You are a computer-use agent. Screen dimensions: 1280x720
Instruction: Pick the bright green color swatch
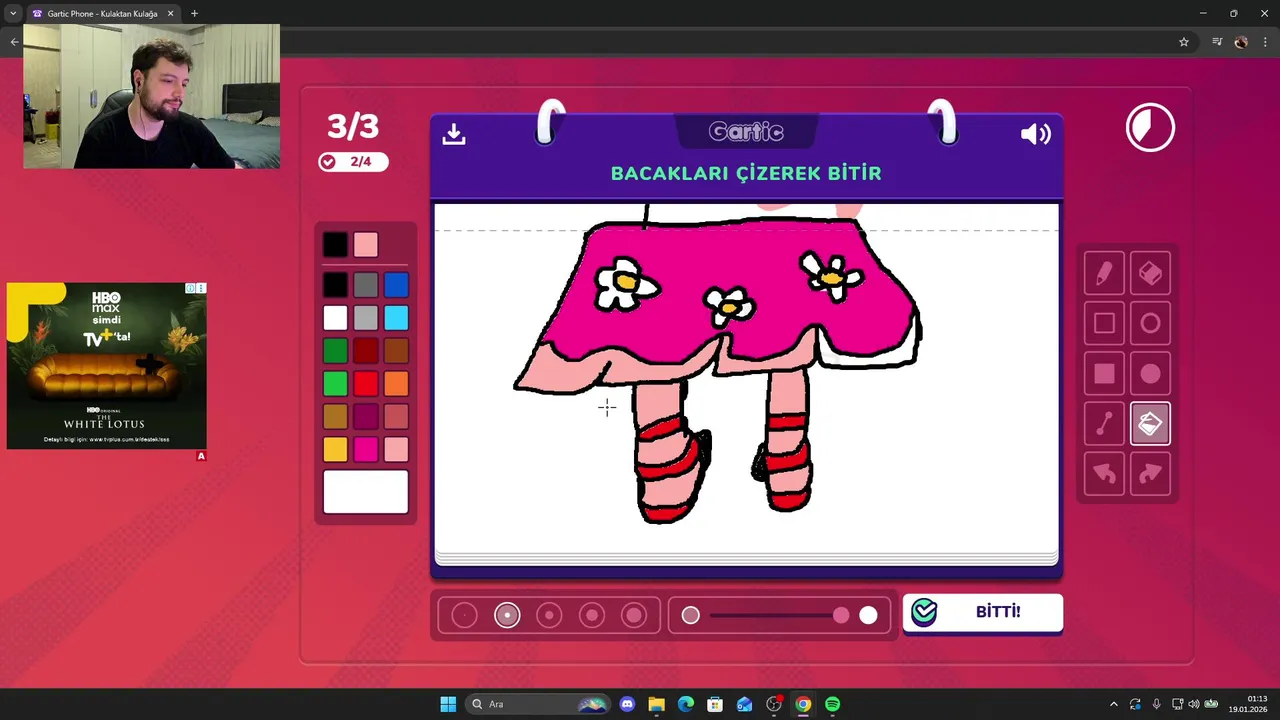(x=335, y=384)
